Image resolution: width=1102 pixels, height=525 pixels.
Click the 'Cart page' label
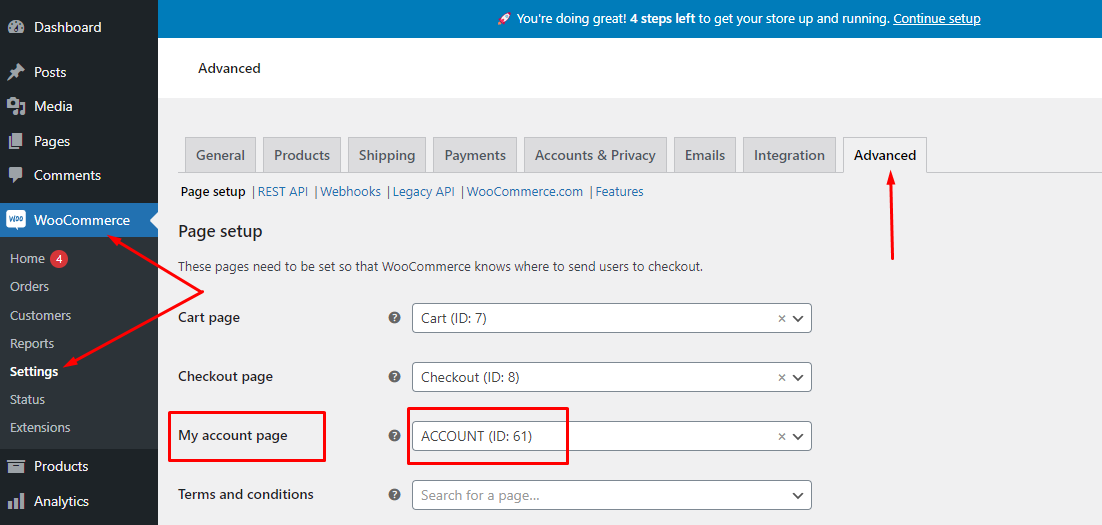pos(209,318)
